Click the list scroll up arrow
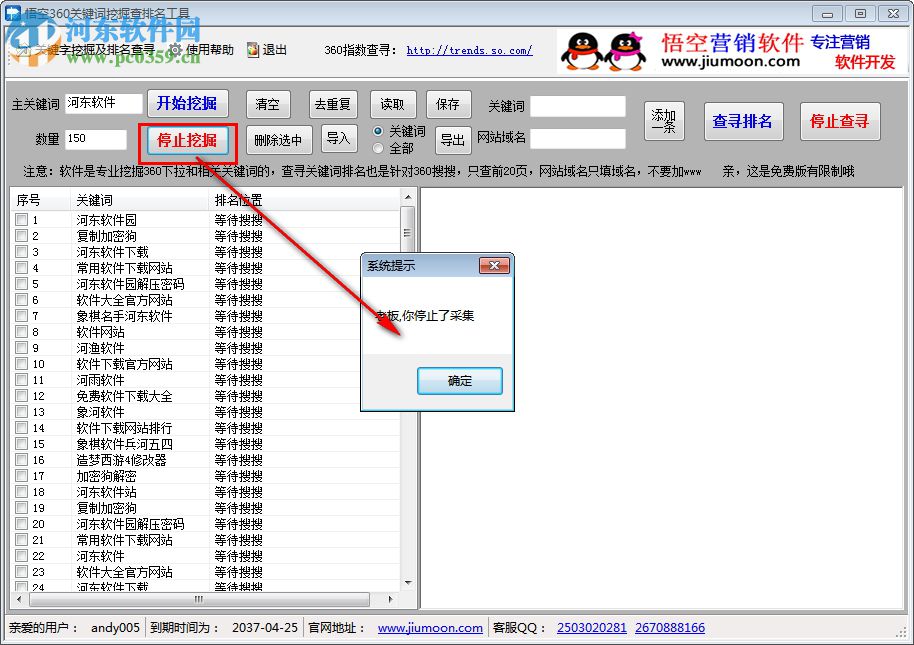The height and width of the screenshot is (645, 914). pyautogui.click(x=407, y=197)
